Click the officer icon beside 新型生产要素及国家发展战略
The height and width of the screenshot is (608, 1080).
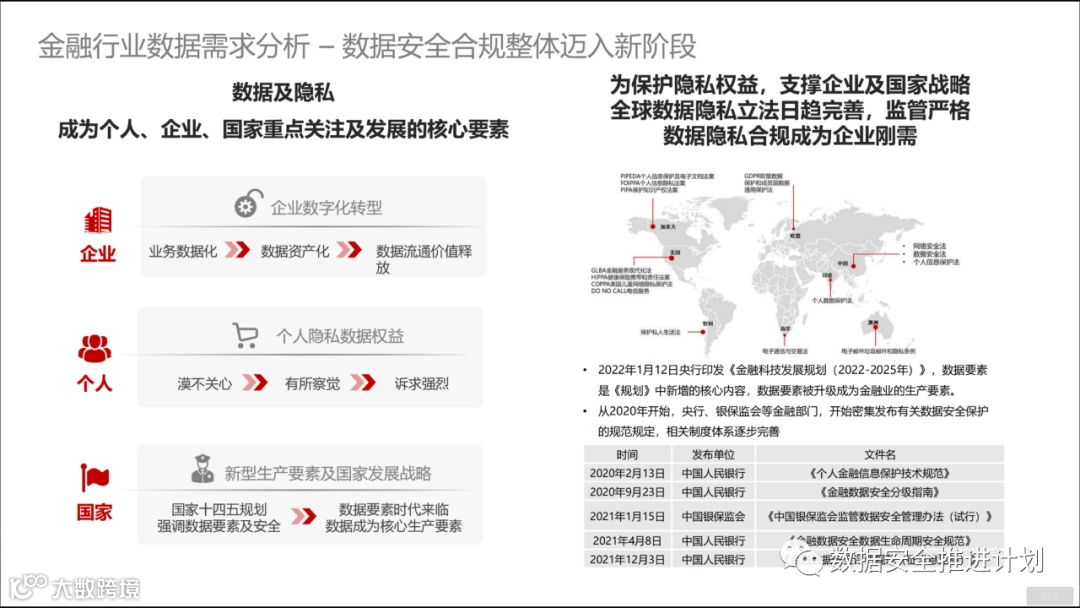pos(202,469)
